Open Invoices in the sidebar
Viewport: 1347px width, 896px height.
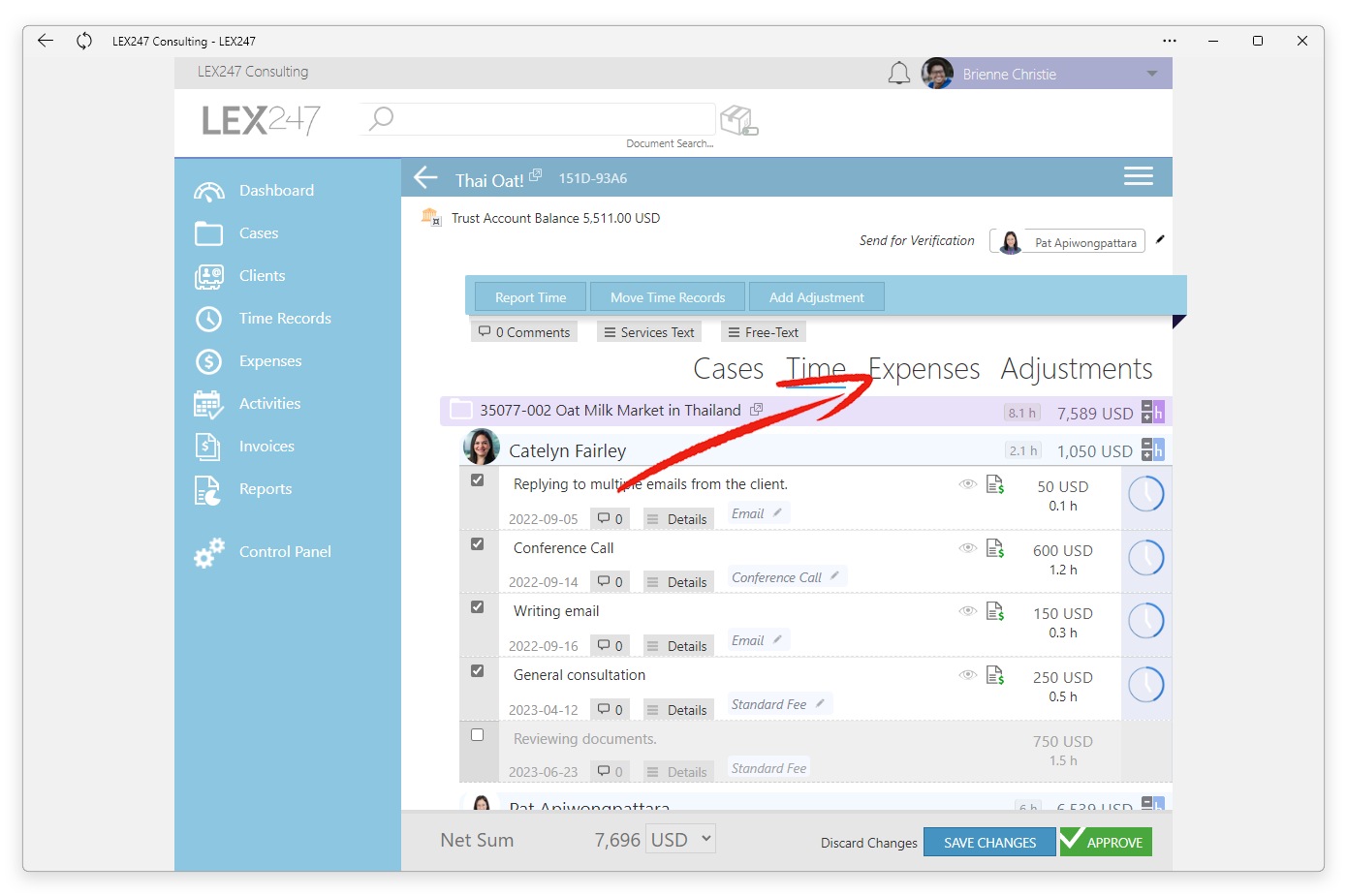point(266,447)
